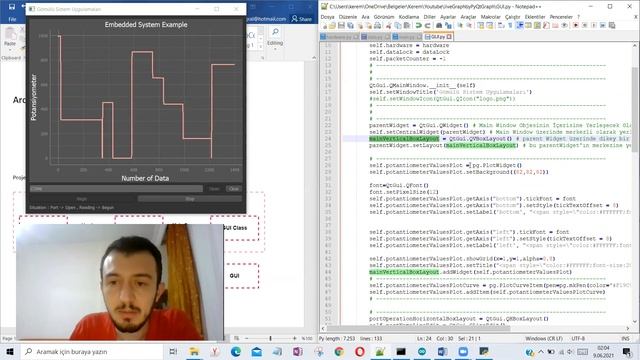Switch to the GUI.py tab
640x360 pixels.
pos(438,37)
